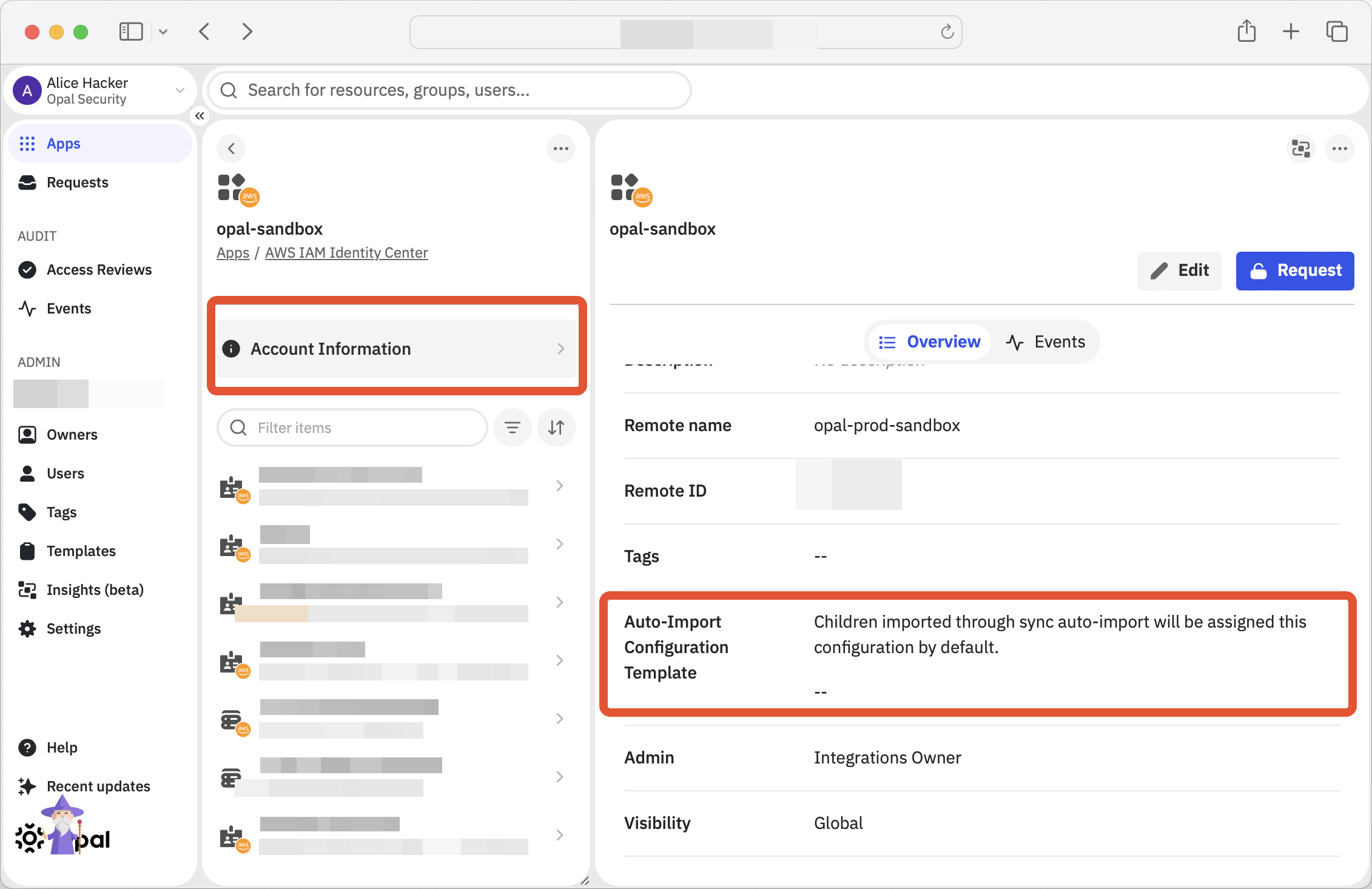The height and width of the screenshot is (889, 1372).
Task: Click the opal-sandbox AWS icon in detail panel
Action: (631, 190)
